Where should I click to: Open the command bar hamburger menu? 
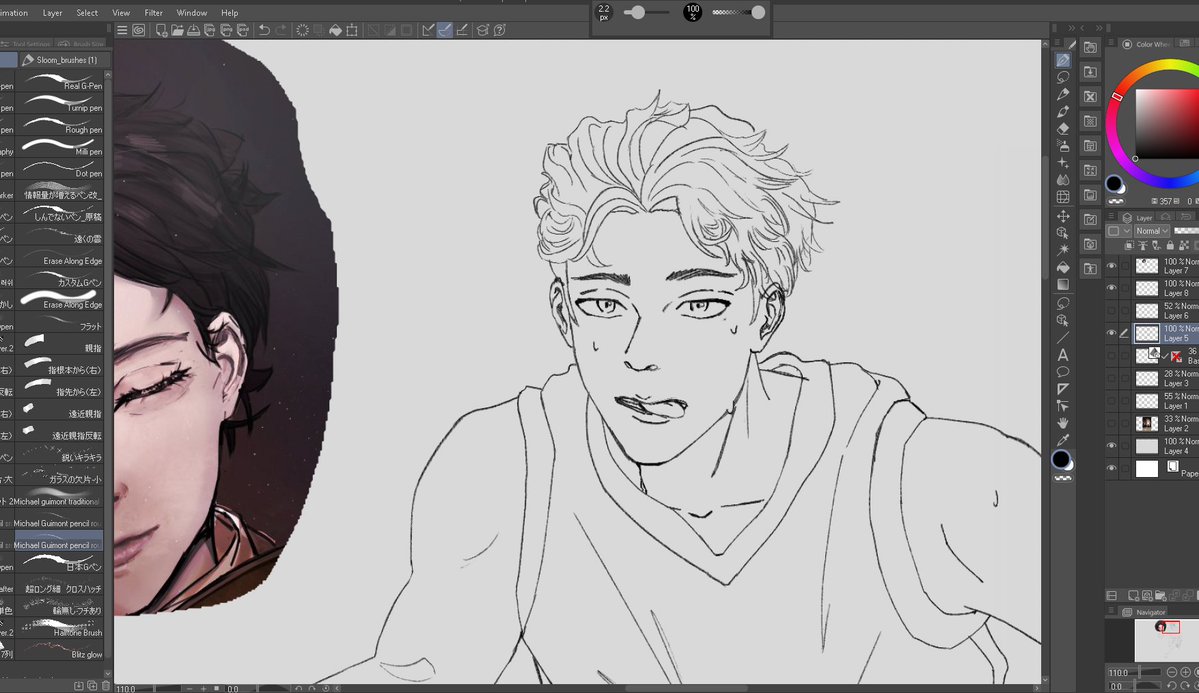click(122, 30)
